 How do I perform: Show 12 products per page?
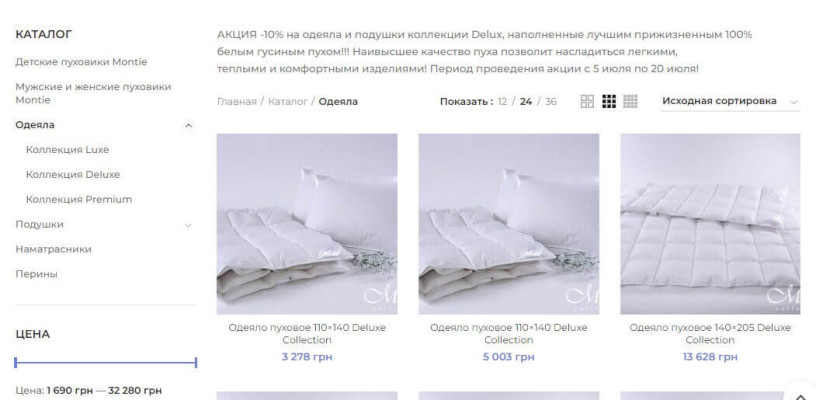tap(502, 102)
